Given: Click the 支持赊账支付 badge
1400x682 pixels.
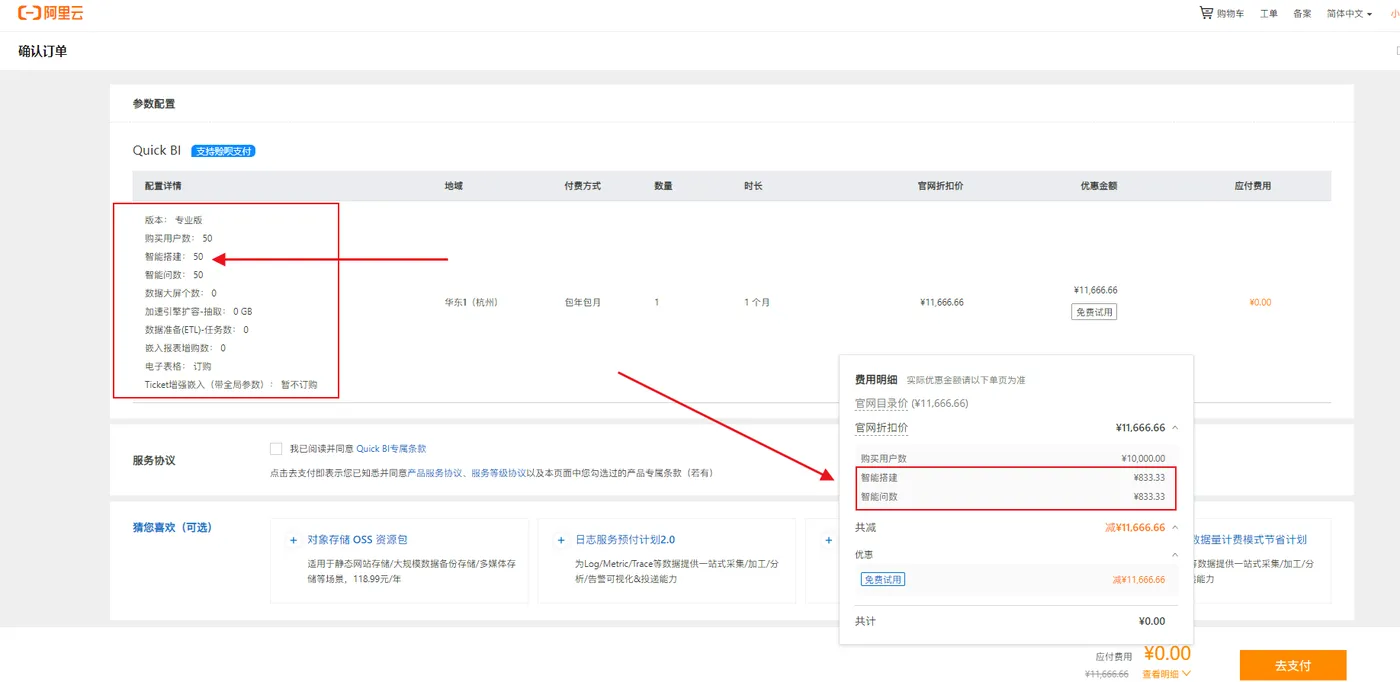Looking at the screenshot, I should [224, 151].
